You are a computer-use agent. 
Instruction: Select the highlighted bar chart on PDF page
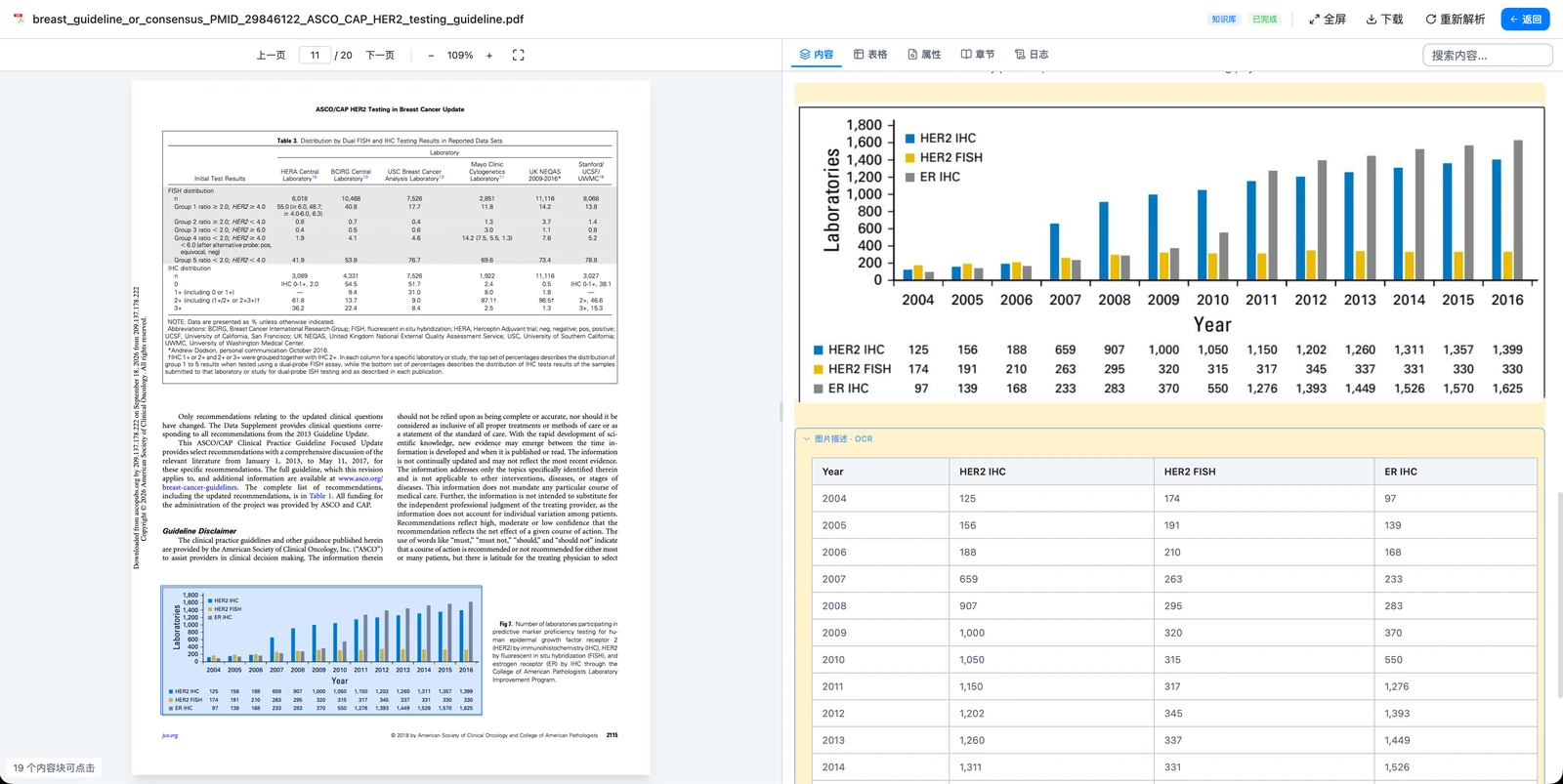point(321,650)
